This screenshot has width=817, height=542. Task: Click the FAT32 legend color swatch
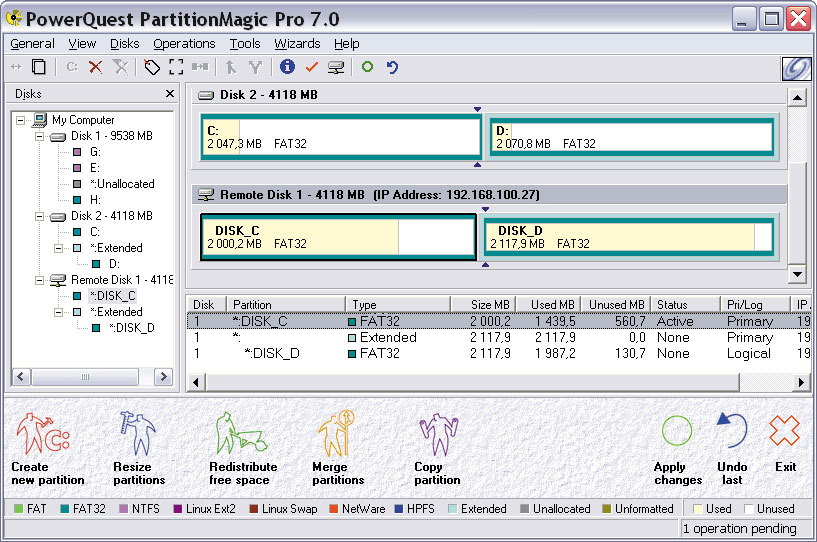(65, 509)
